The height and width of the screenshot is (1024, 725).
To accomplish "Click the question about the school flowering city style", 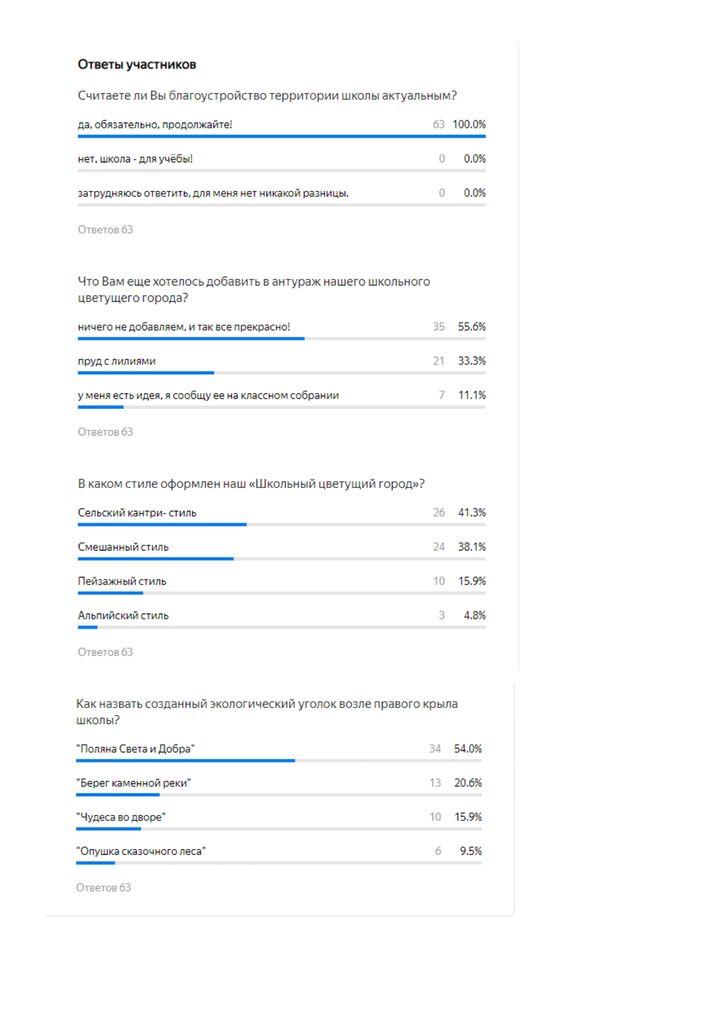I will pos(250,484).
